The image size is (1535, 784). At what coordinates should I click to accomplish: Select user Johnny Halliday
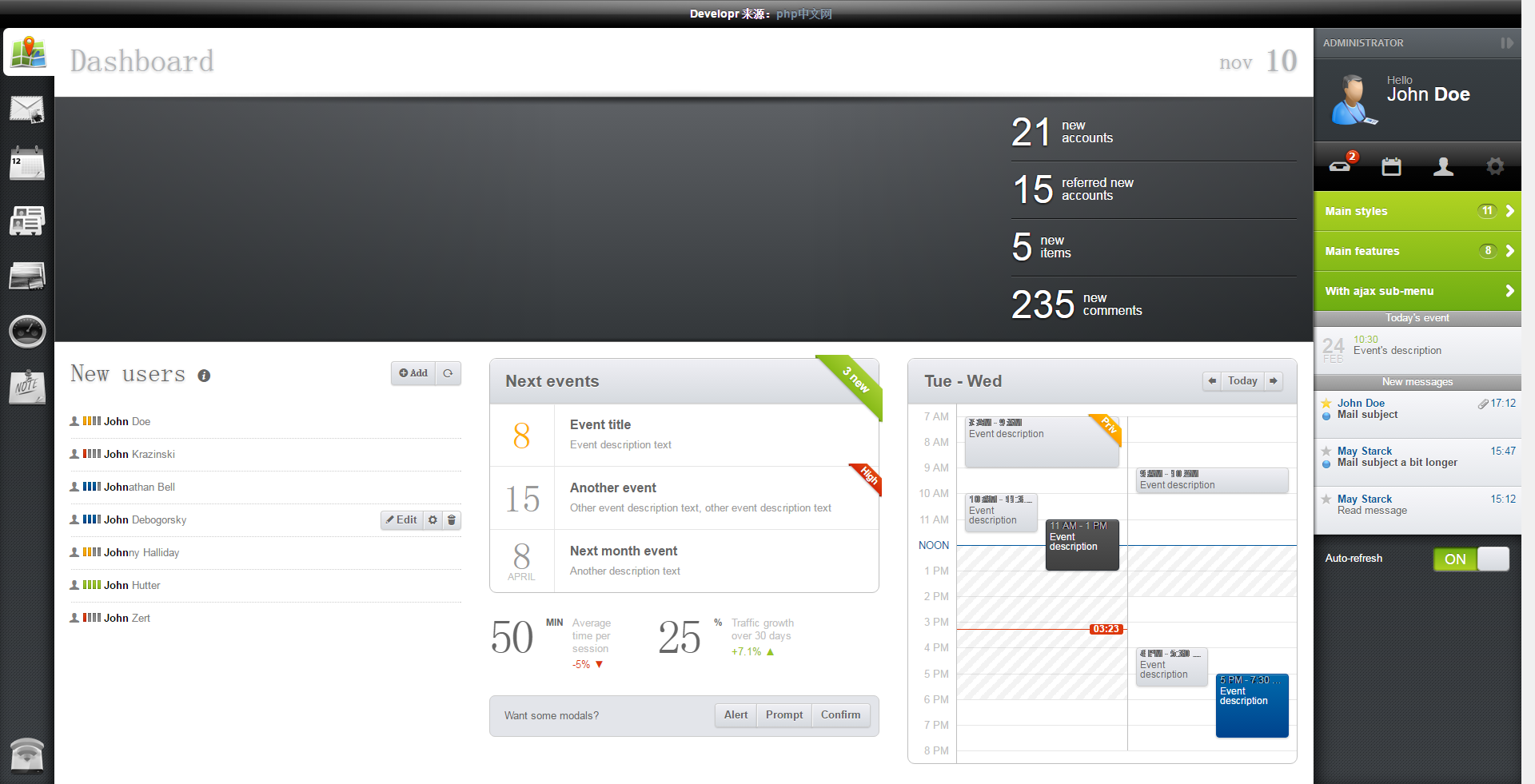coord(265,553)
